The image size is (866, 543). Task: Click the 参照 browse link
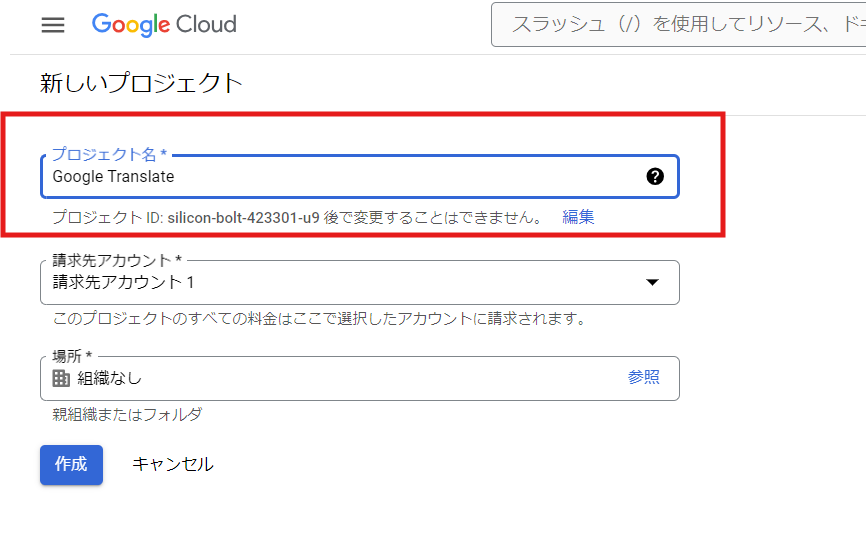tap(643, 377)
